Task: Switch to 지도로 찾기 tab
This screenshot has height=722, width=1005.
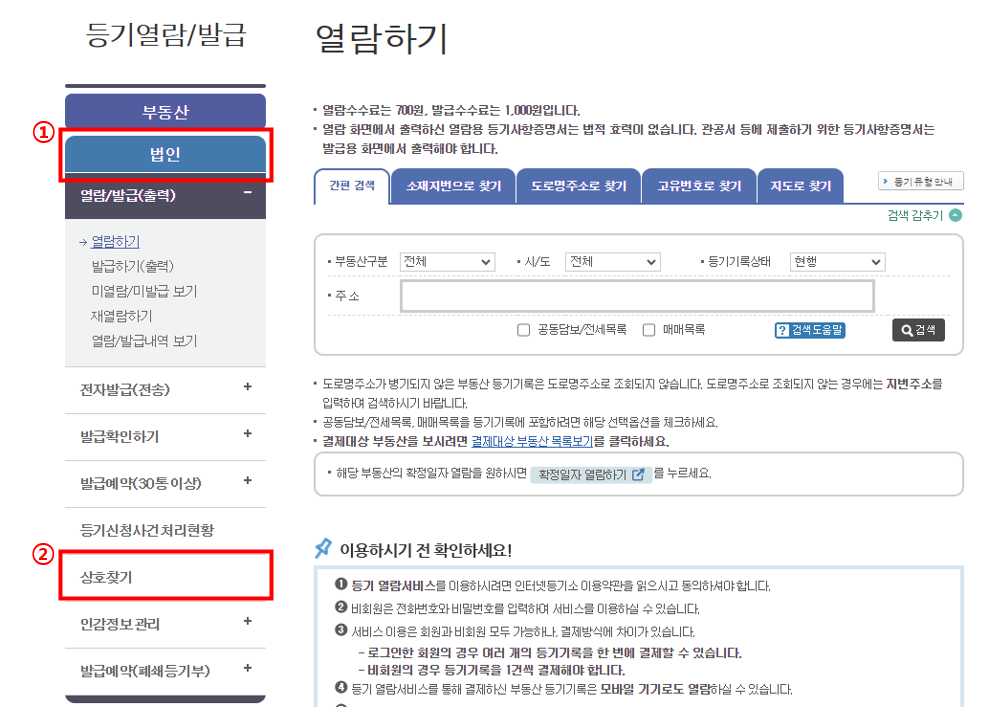Action: 801,187
